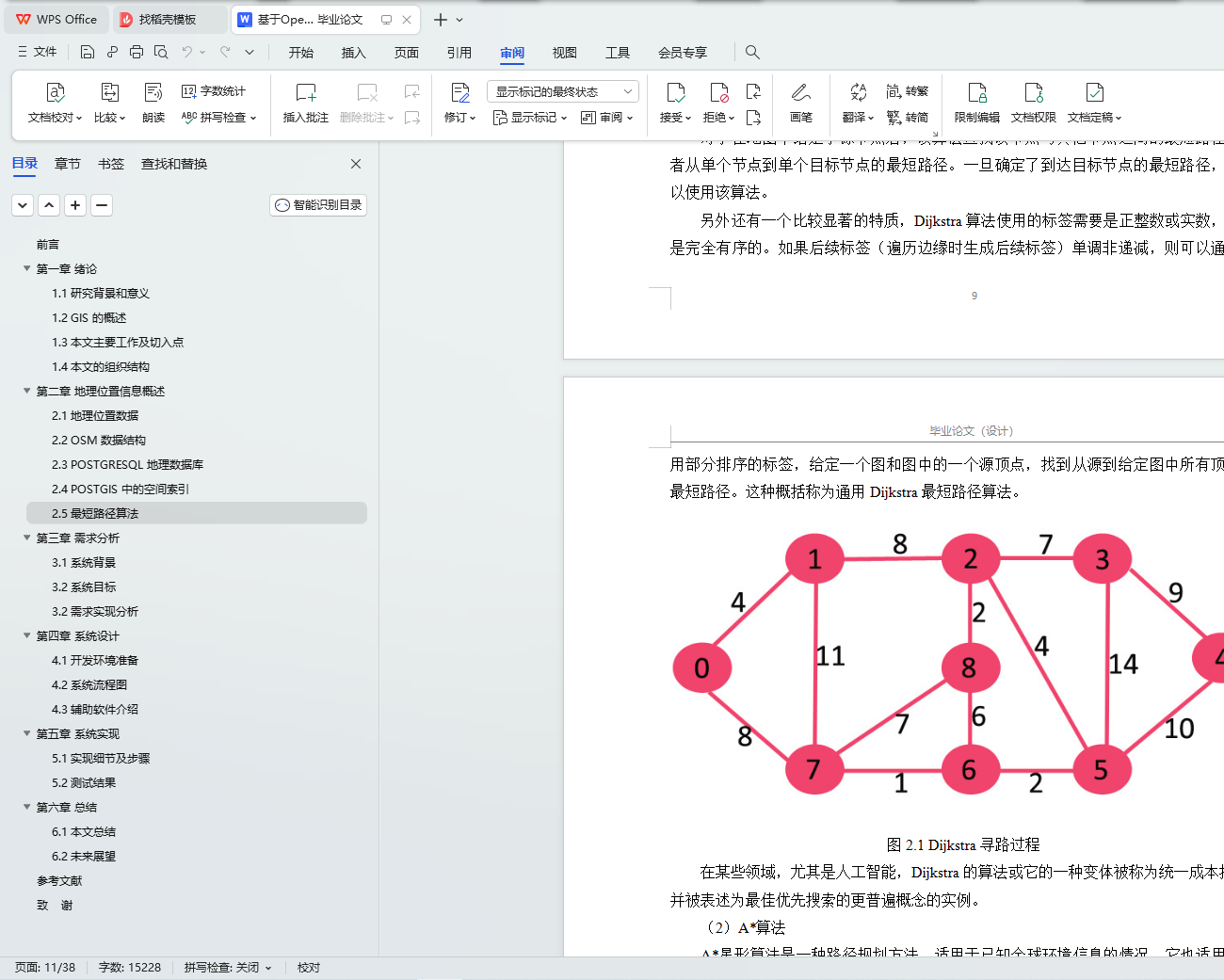Image resolution: width=1224 pixels, height=980 pixels.
Task: Click the 接受 accept change icon
Action: pyautogui.click(x=675, y=92)
